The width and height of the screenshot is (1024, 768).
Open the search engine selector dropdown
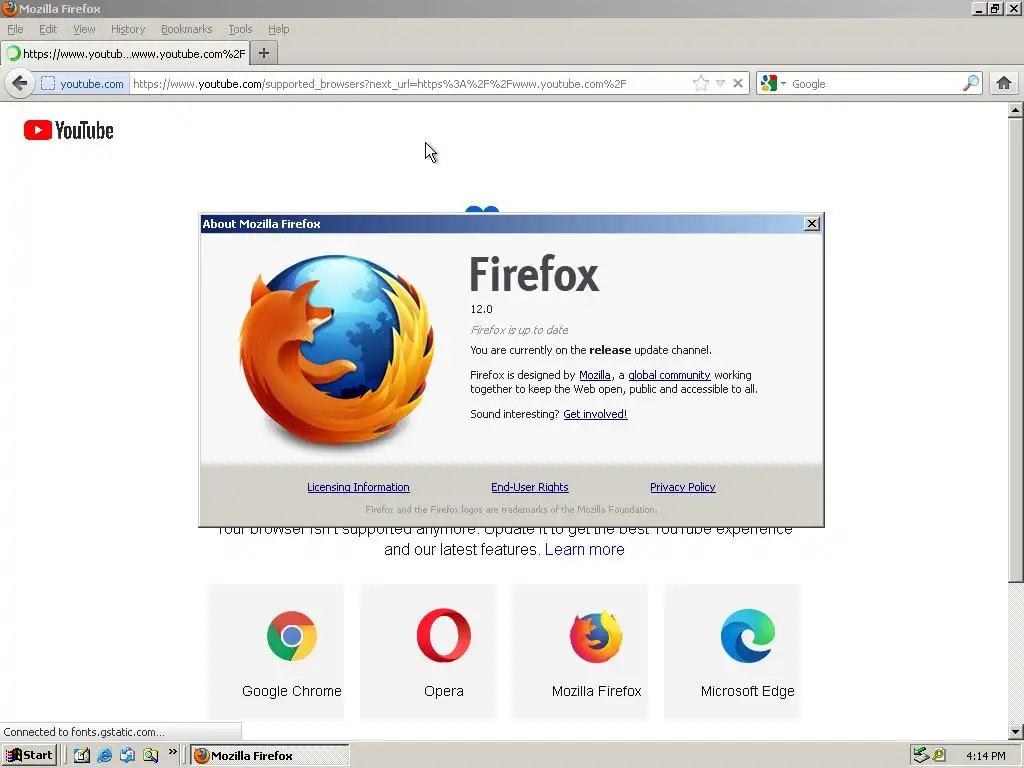click(773, 84)
